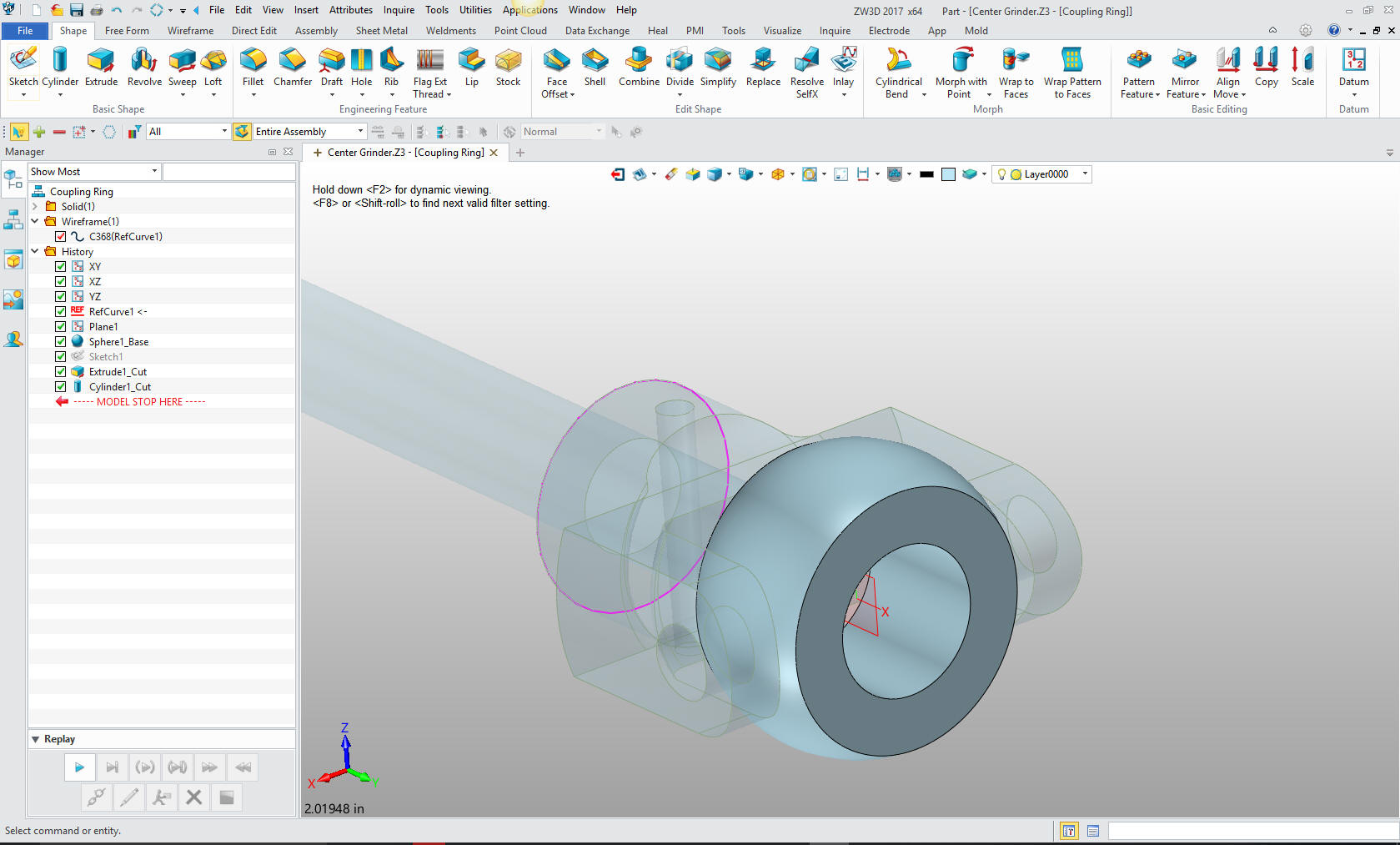1400x845 pixels.
Task: Click the Help question mark icon
Action: click(x=1334, y=30)
